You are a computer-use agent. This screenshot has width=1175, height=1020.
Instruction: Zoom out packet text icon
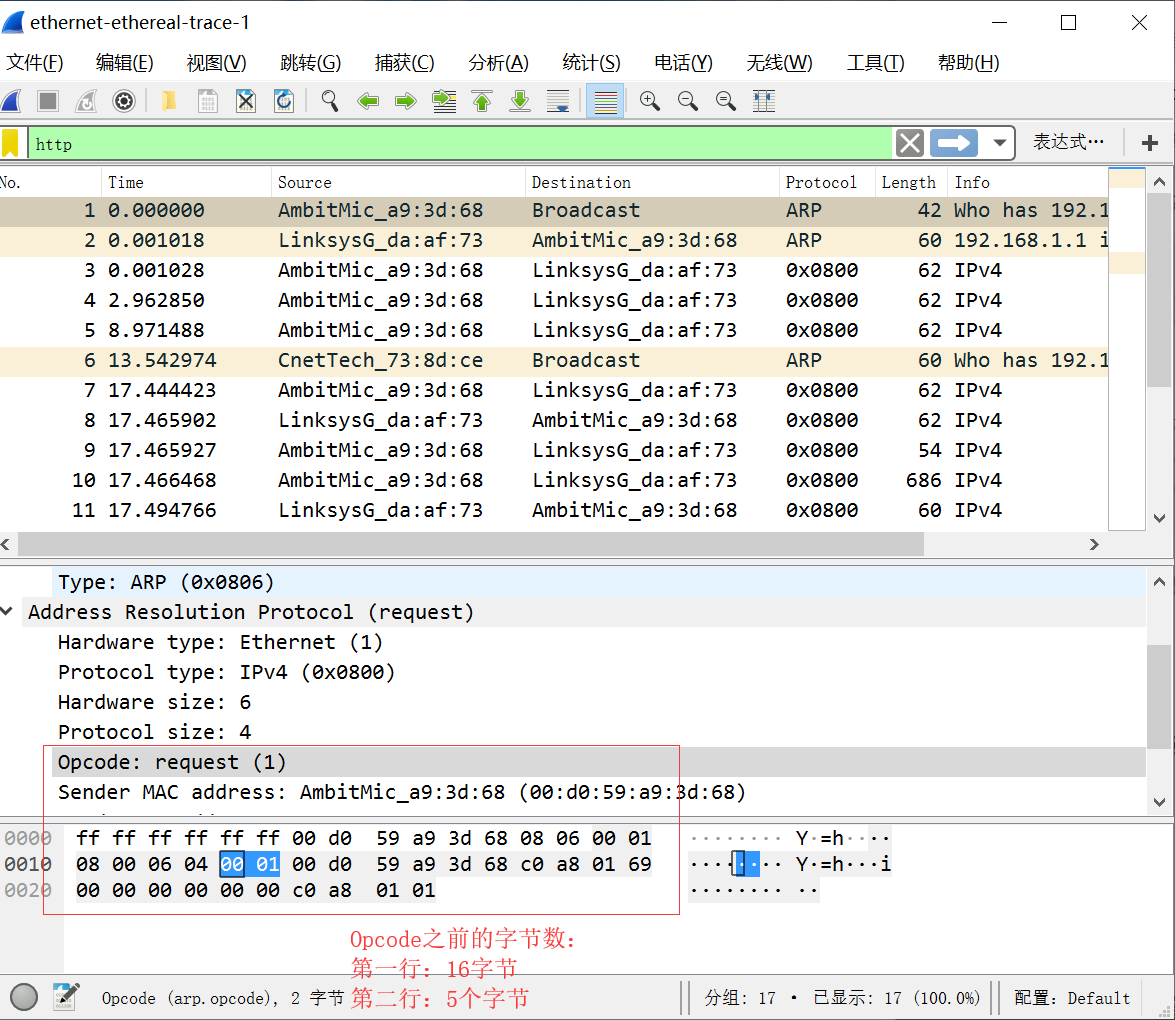click(687, 100)
